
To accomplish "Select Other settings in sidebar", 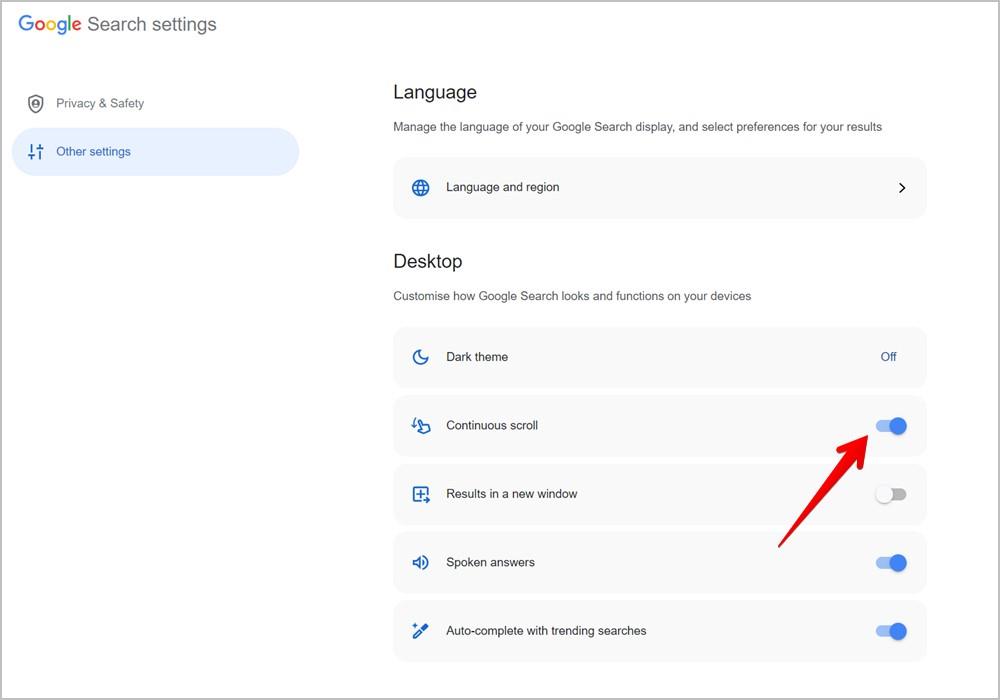I will (x=156, y=152).
